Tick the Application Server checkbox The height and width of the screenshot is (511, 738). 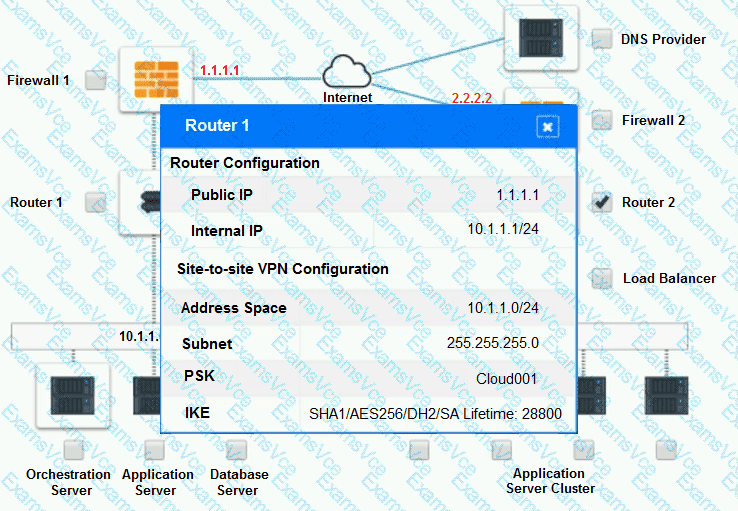155,449
